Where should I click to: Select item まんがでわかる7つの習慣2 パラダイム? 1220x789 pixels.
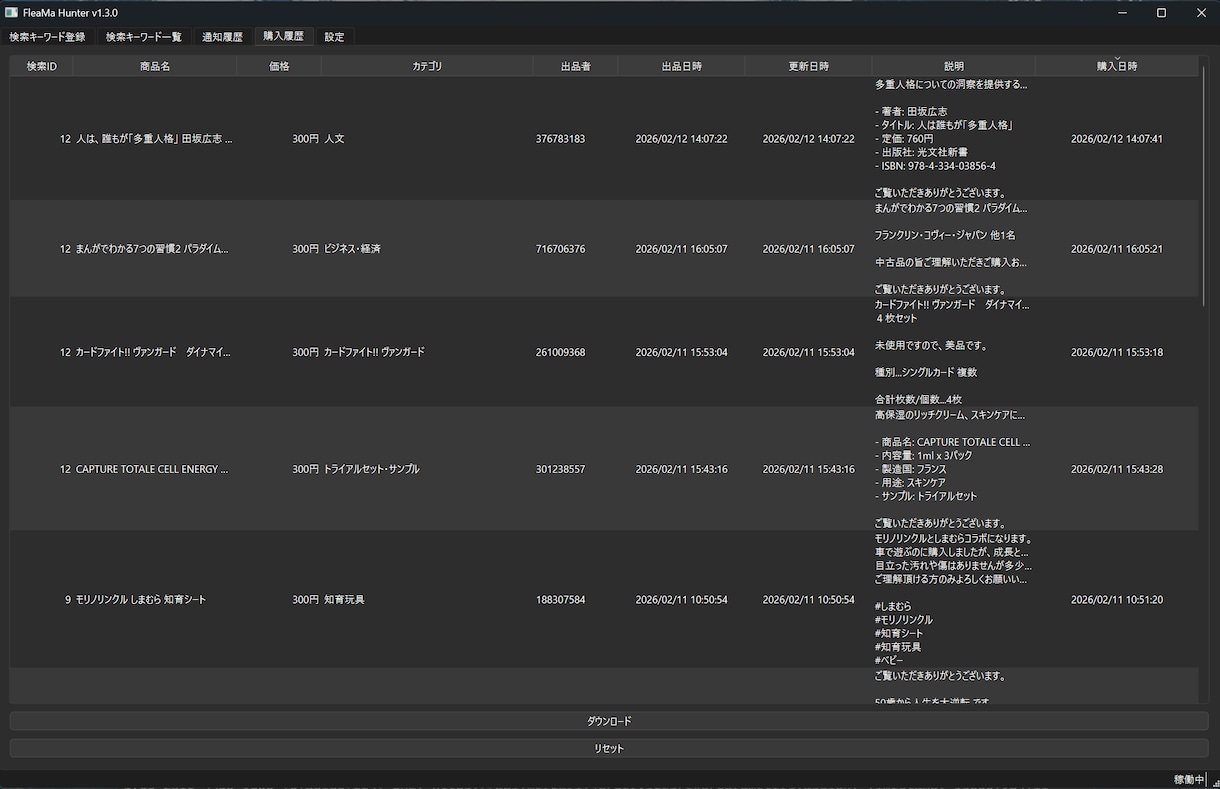tap(152, 249)
